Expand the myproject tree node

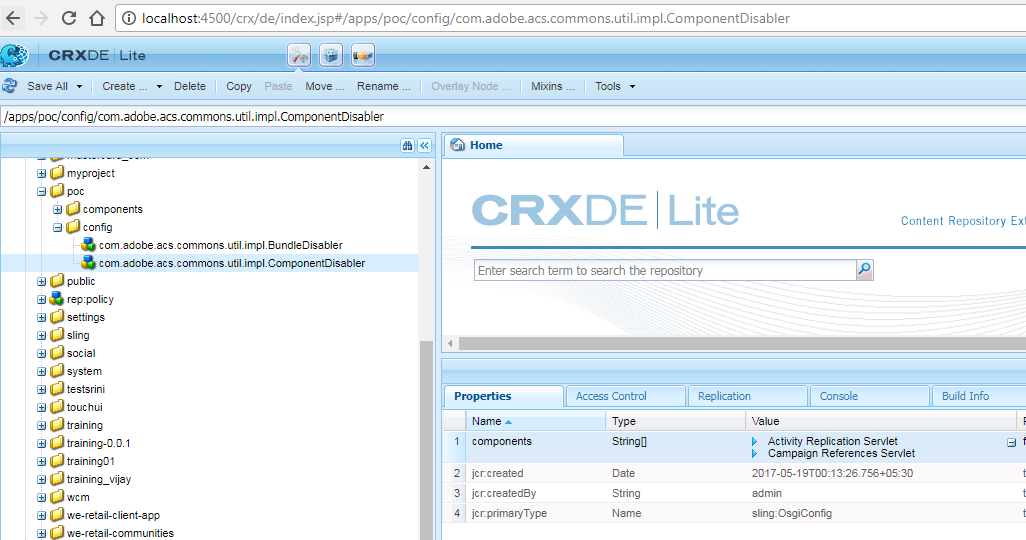click(41, 173)
